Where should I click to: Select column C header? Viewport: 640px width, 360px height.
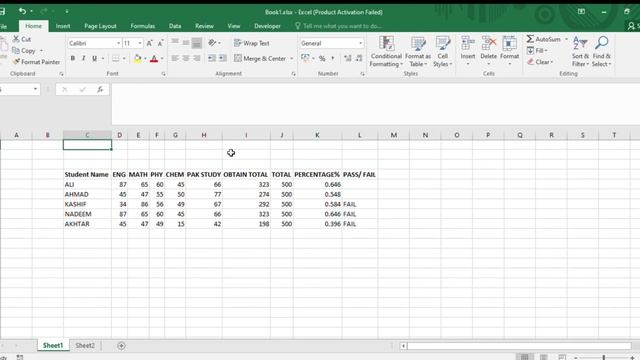[87, 135]
